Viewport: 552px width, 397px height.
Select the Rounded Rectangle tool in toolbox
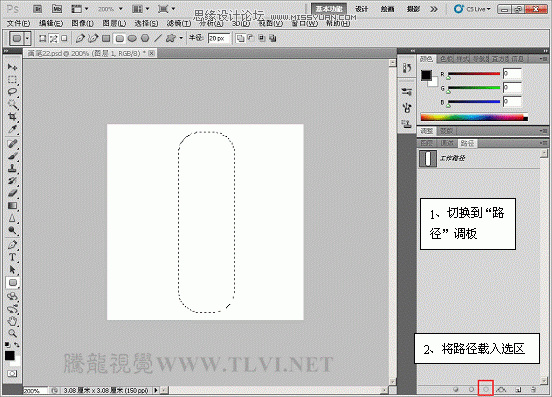pyautogui.click(x=12, y=283)
